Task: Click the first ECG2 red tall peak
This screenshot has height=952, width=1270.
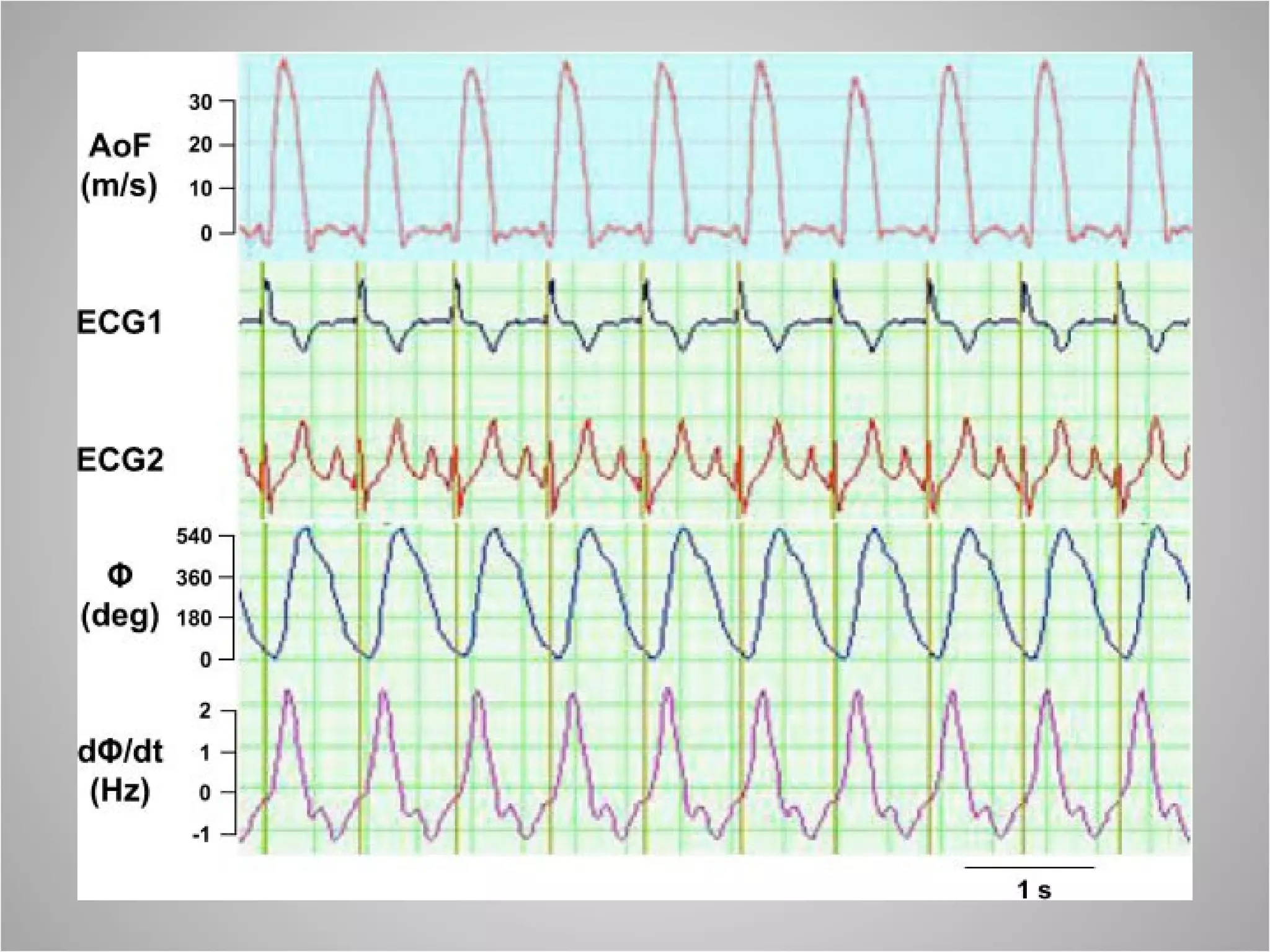Action: [303, 423]
